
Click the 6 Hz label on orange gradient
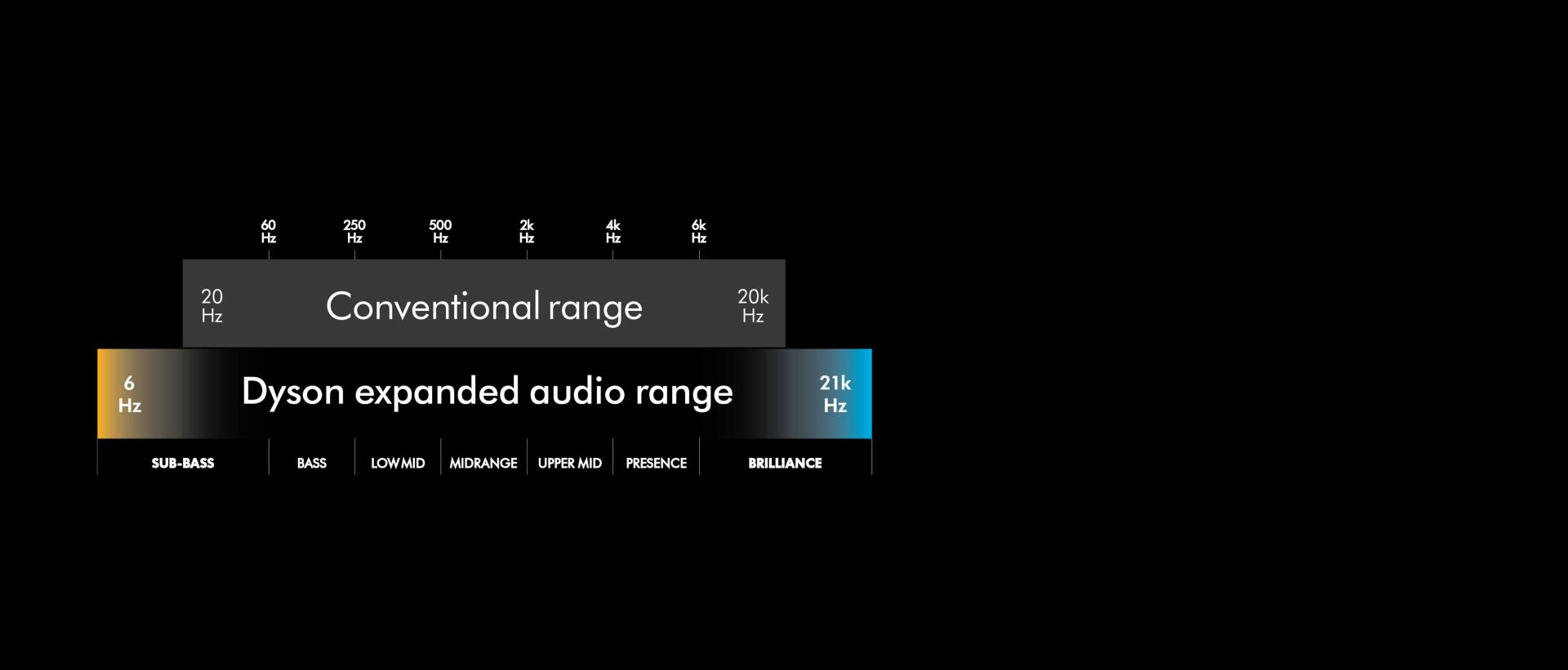129,394
